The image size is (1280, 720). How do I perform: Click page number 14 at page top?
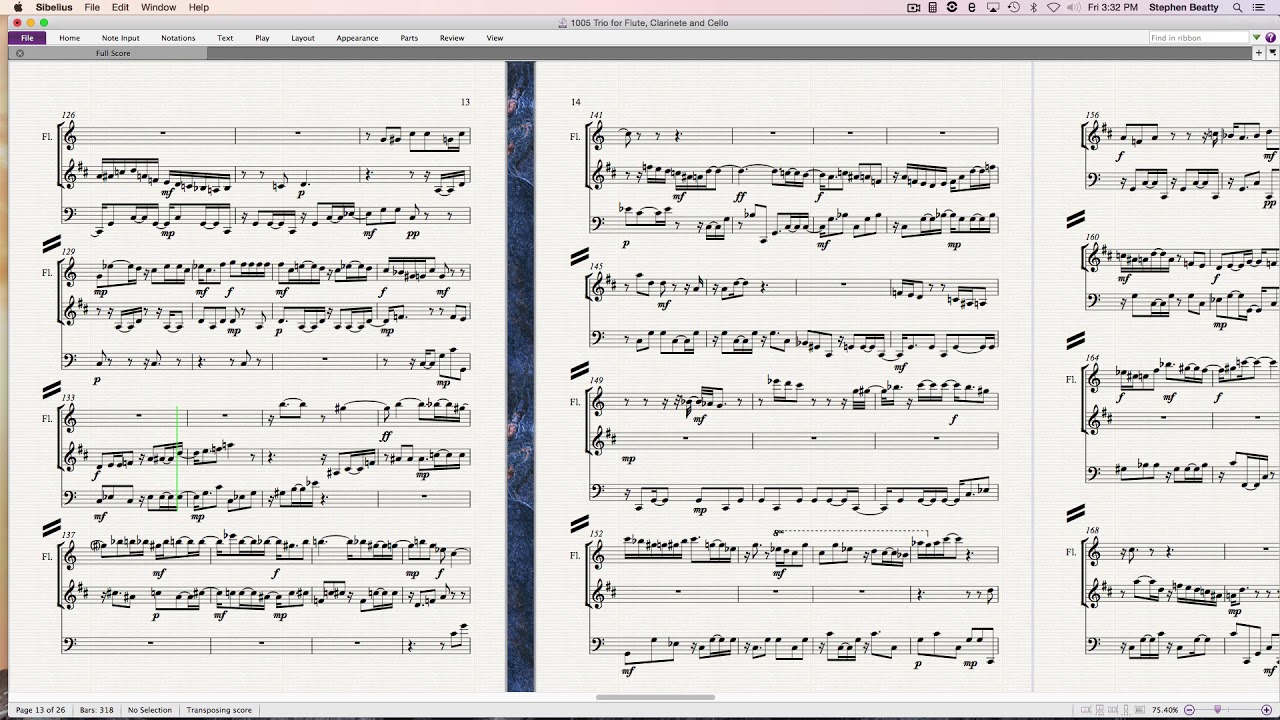(576, 102)
